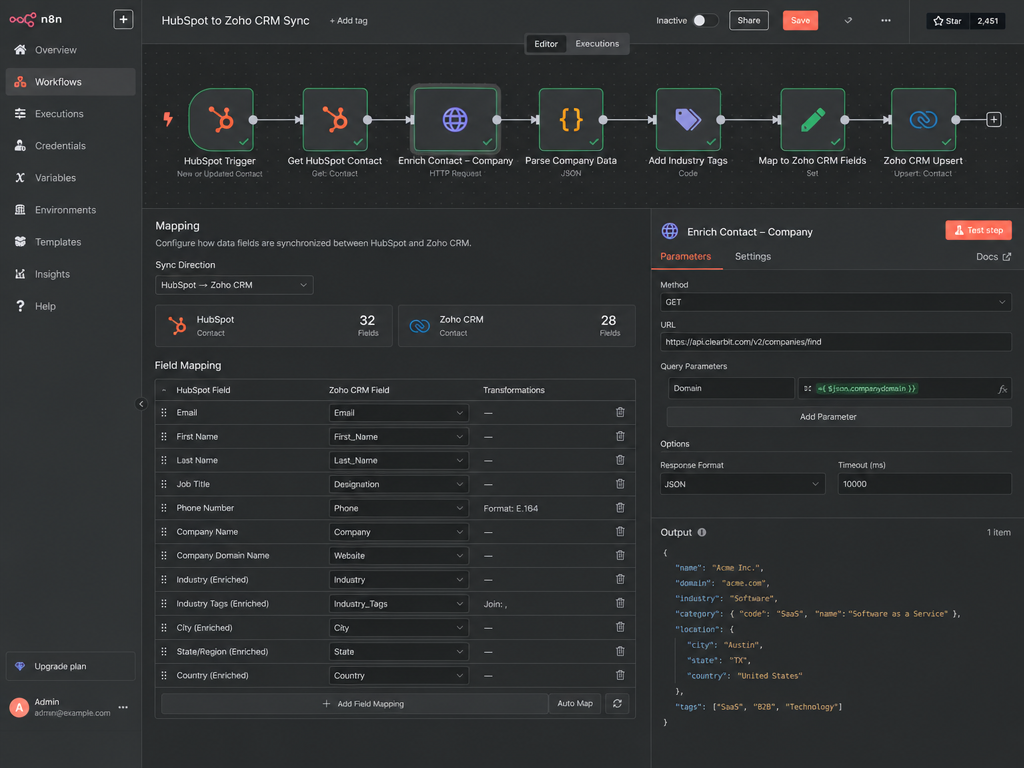Image resolution: width=1024 pixels, height=768 pixels.
Task: Open the Parameters tab
Action: 685,257
